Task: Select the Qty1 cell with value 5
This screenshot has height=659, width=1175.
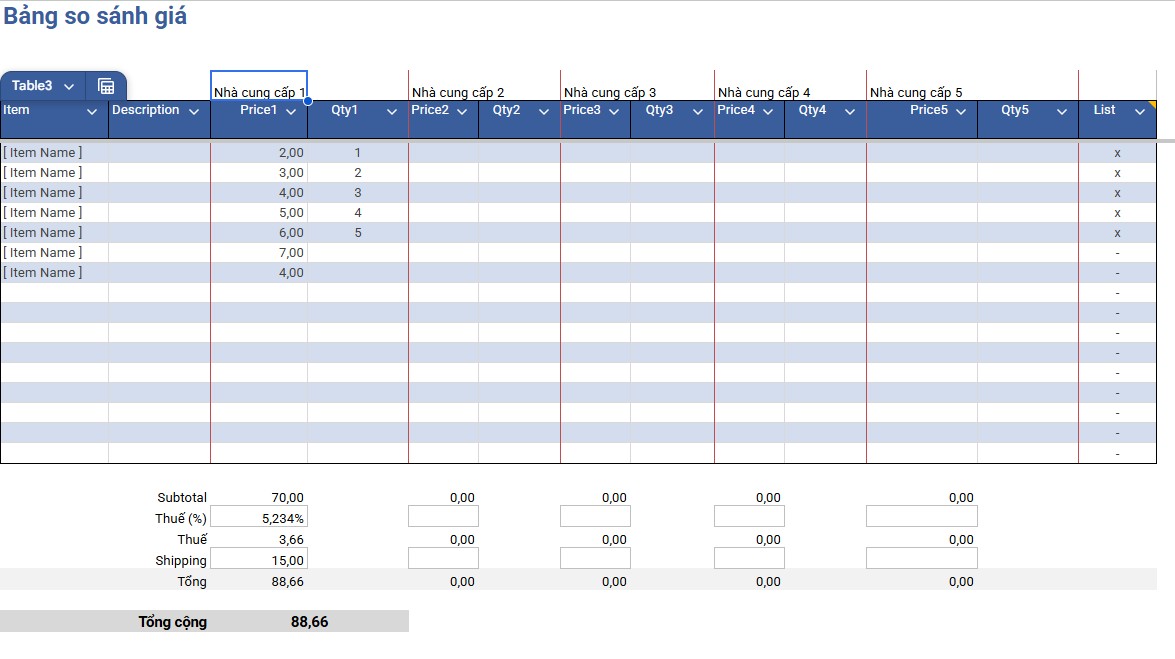Action: pyautogui.click(x=358, y=232)
